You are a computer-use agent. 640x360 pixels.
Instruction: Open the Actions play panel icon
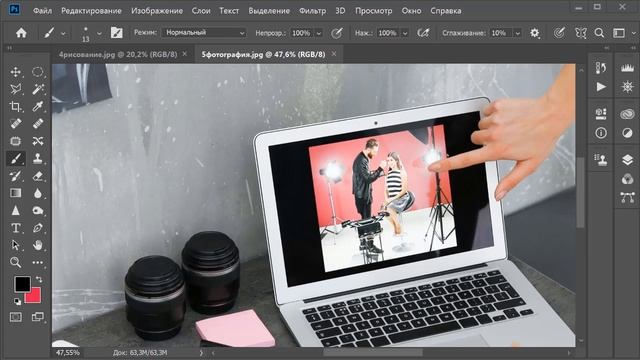coord(601,87)
